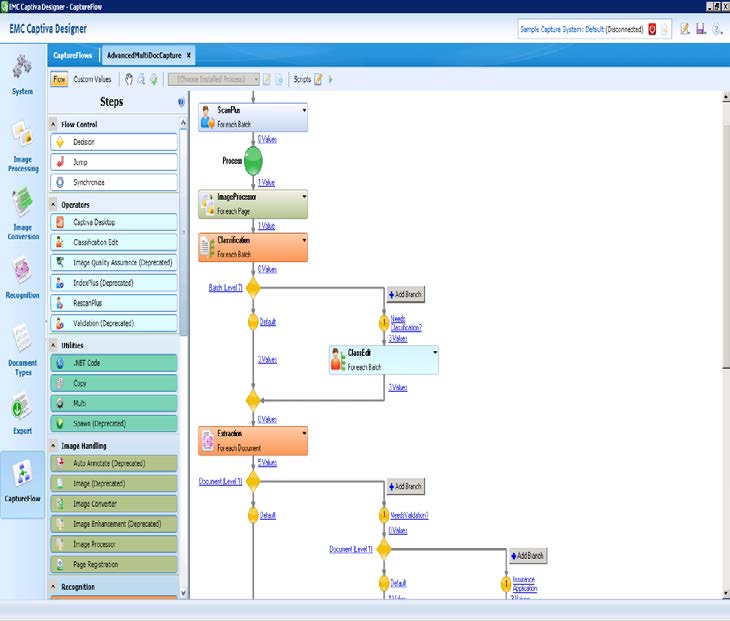Click the note icon after process dropdown
730x621 pixels.
click(267, 79)
